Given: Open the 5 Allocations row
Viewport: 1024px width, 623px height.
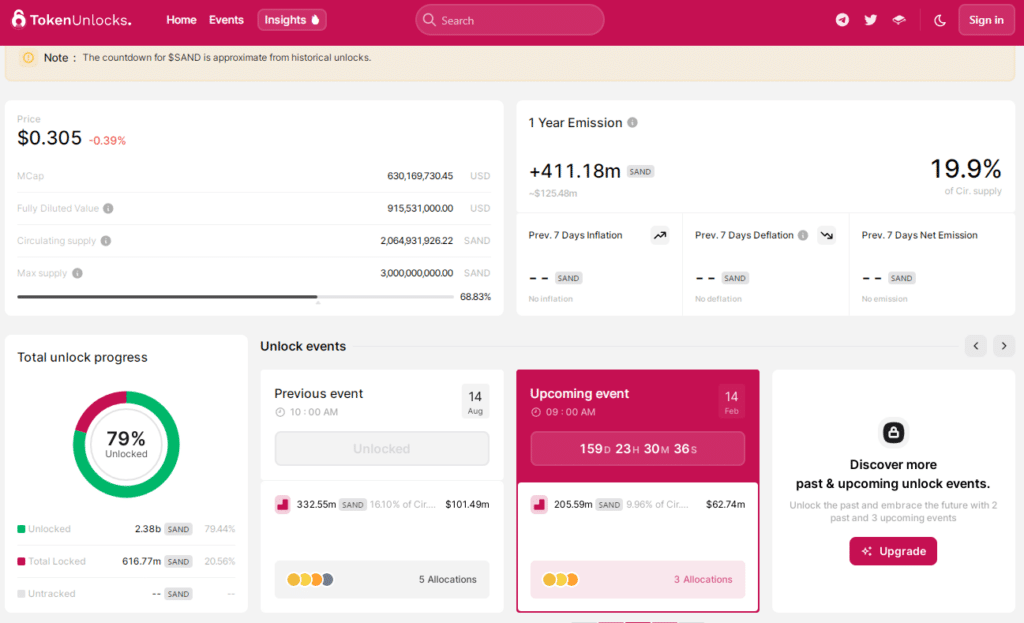Looking at the screenshot, I should tap(382, 579).
